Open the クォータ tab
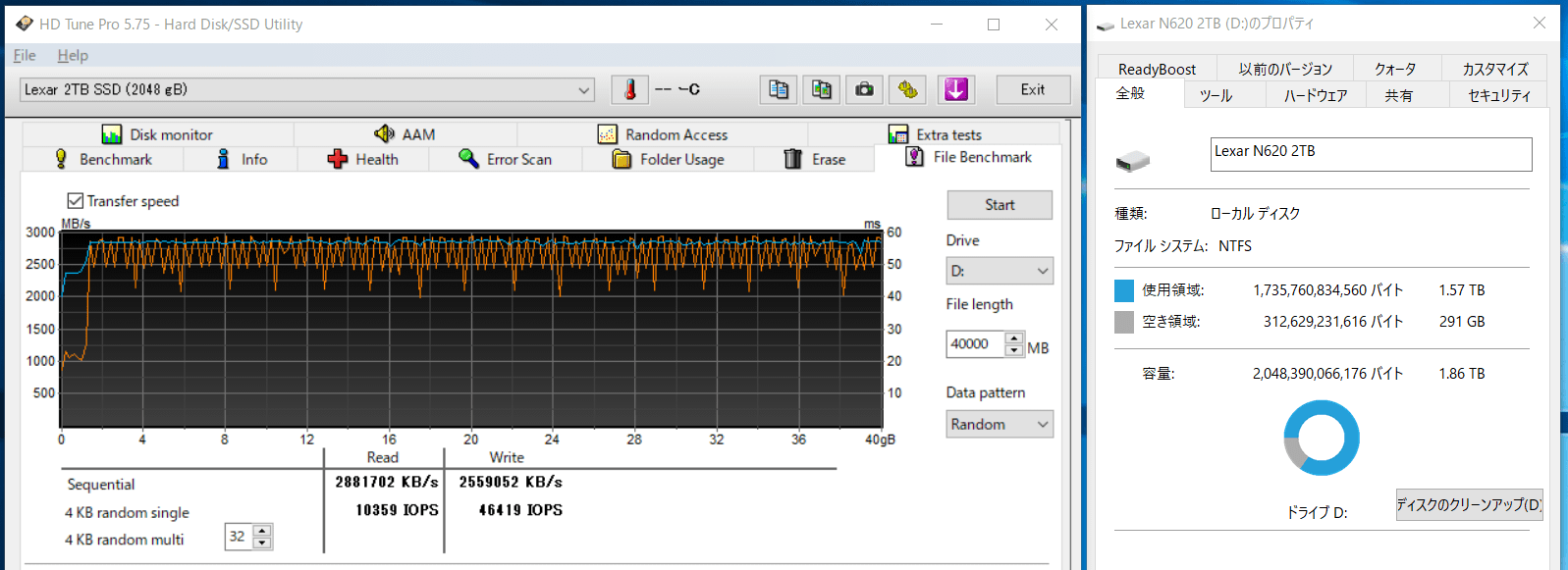This screenshot has width=1568, height=570. click(1395, 69)
